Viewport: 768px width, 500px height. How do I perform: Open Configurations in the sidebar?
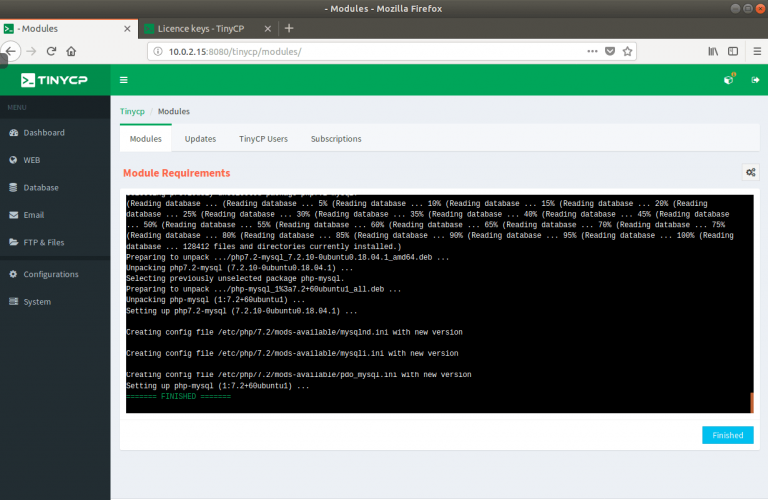click(50, 274)
